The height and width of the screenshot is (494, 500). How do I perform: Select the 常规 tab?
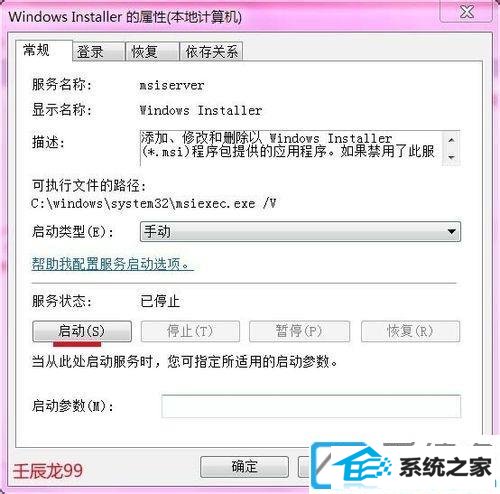point(44,50)
